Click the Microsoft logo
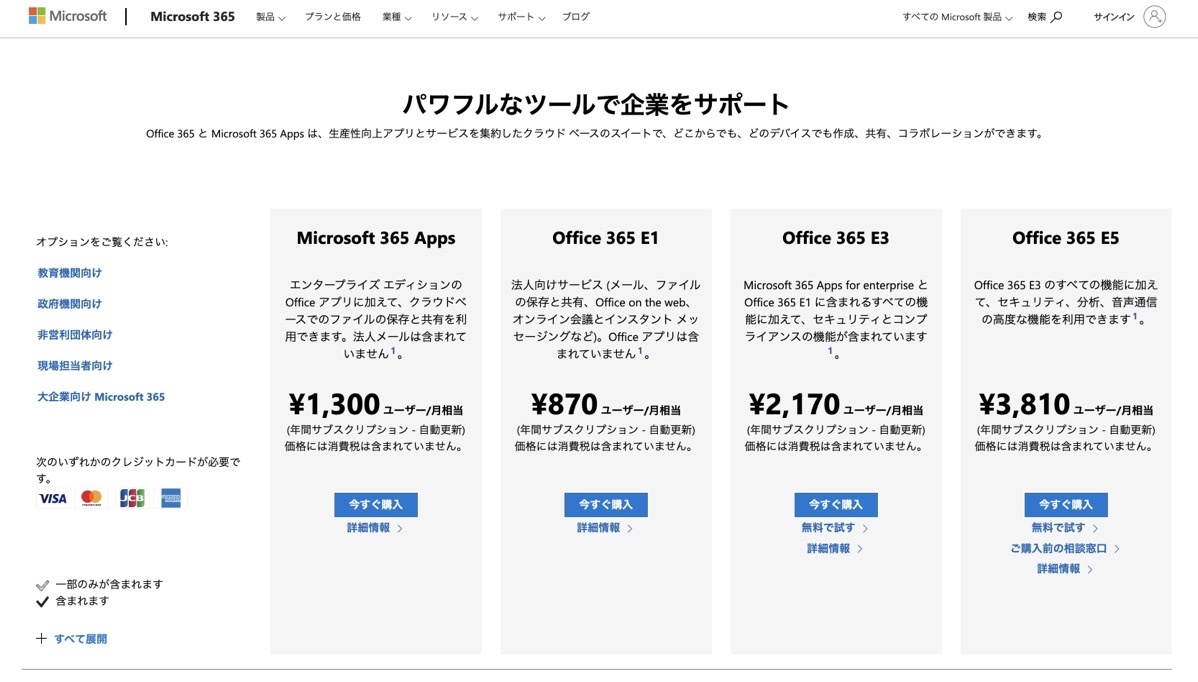The height and width of the screenshot is (682, 1198). (67, 16)
